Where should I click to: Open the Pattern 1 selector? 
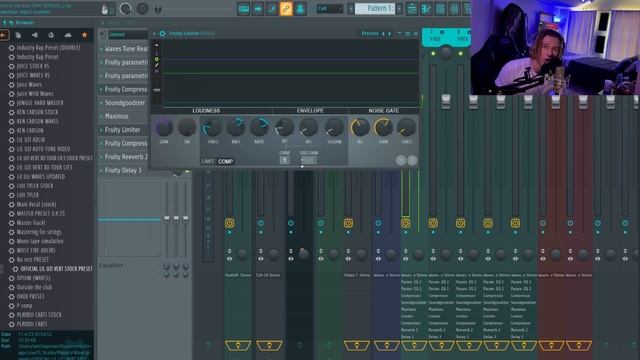[x=375, y=9]
